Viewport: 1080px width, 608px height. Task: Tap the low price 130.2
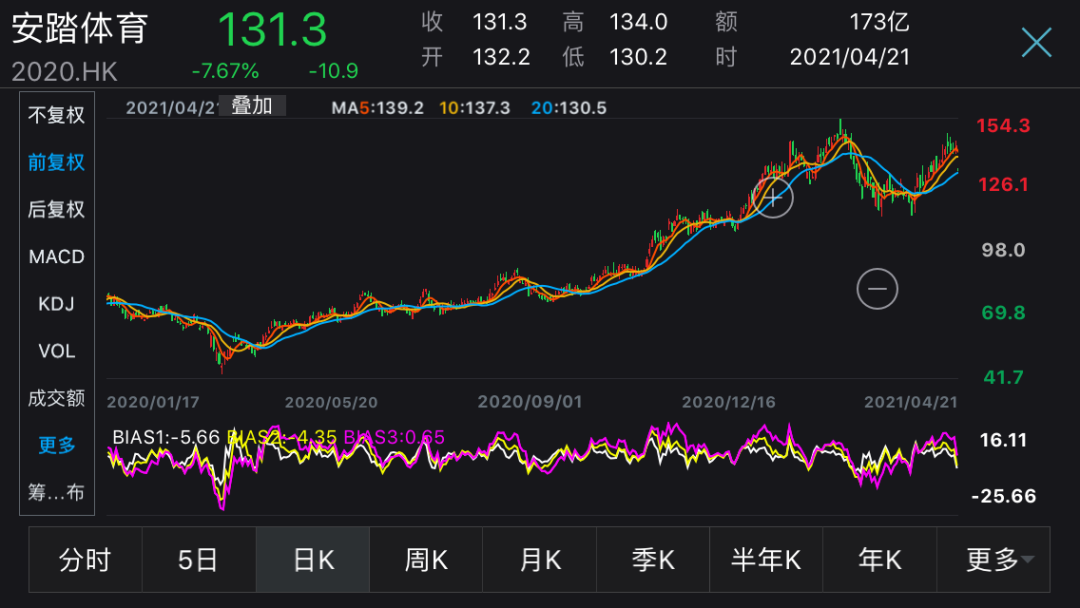click(x=638, y=57)
